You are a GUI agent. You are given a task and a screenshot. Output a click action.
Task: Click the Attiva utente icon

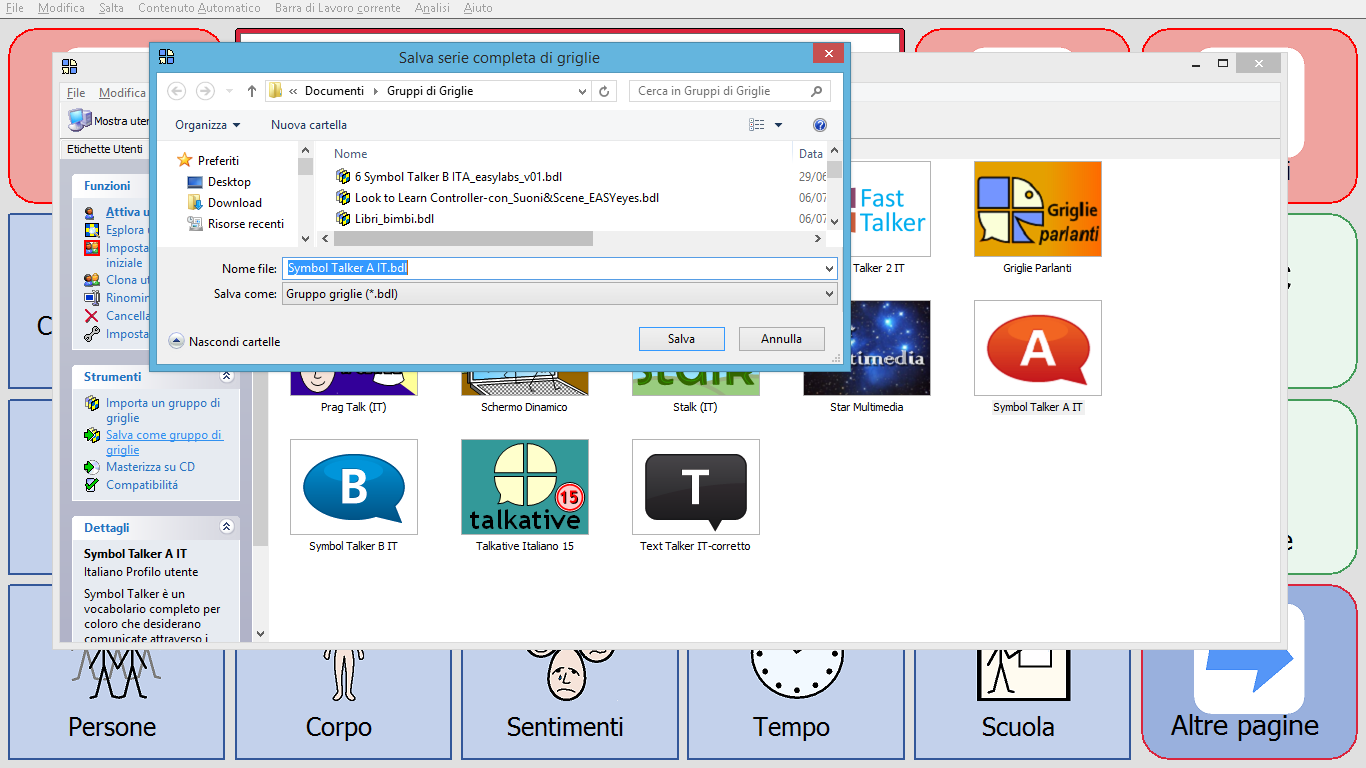tap(92, 212)
